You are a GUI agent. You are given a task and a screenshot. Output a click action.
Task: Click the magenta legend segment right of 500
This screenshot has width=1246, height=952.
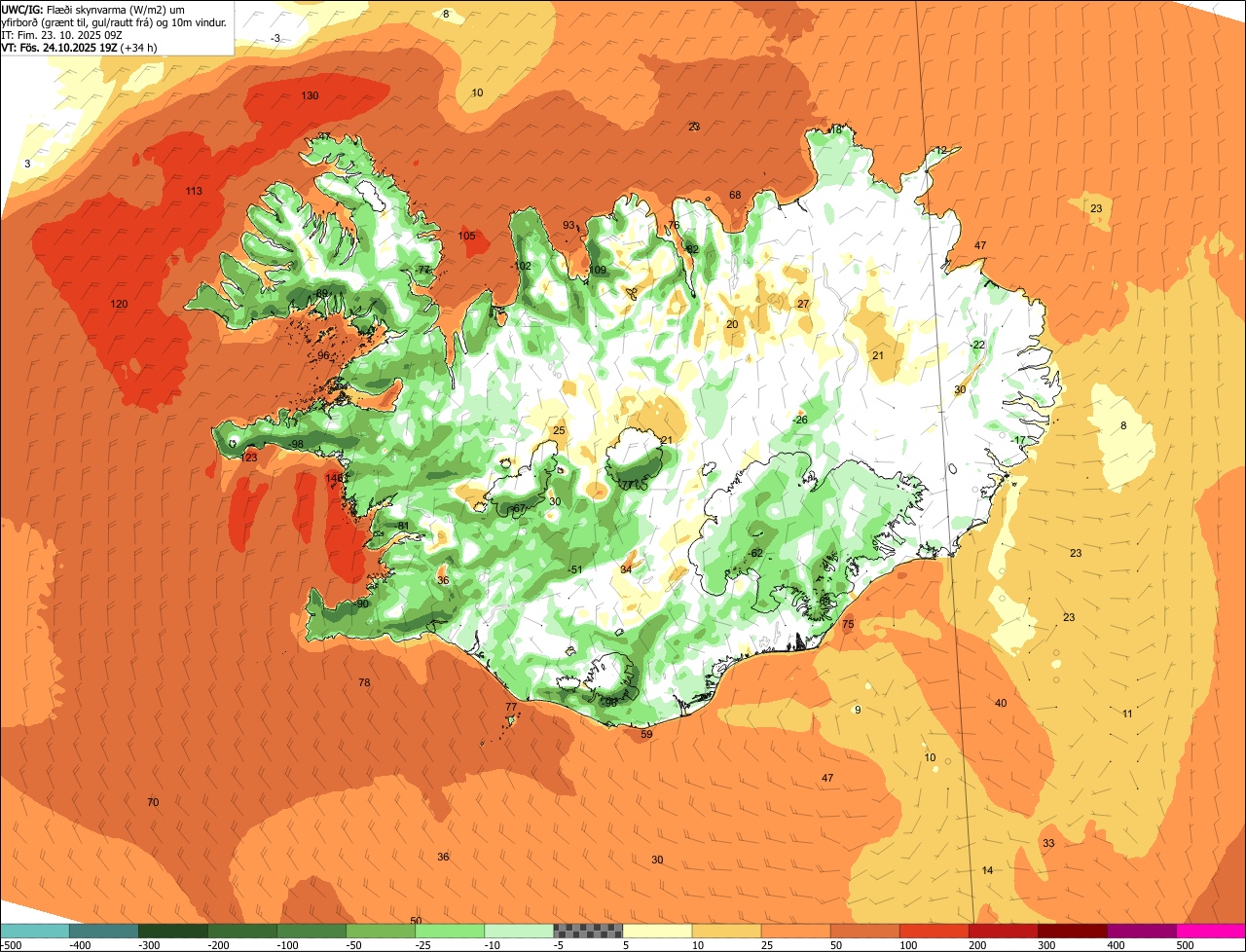1211,931
